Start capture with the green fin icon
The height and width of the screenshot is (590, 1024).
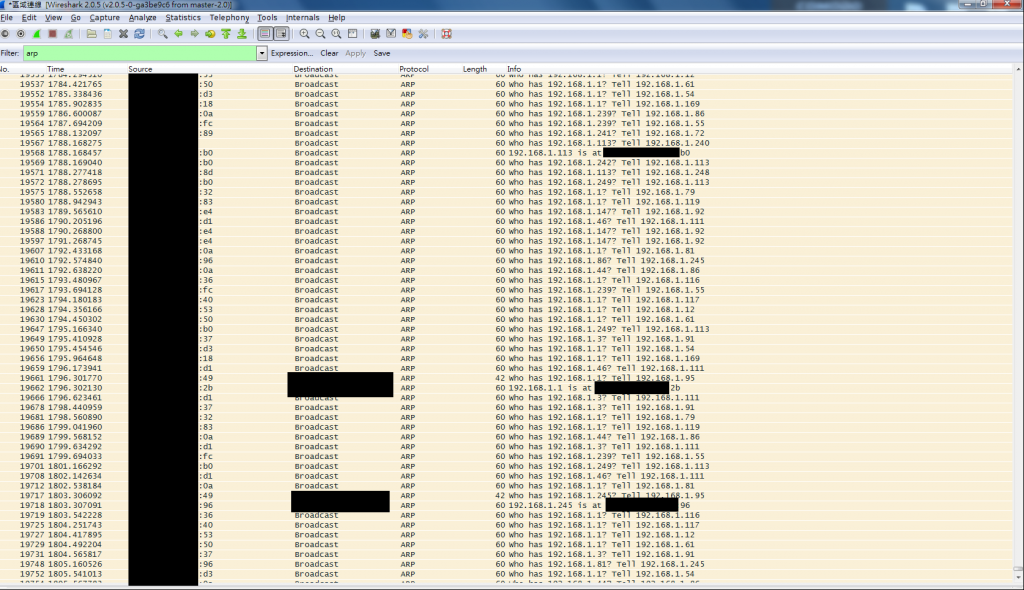[37, 34]
